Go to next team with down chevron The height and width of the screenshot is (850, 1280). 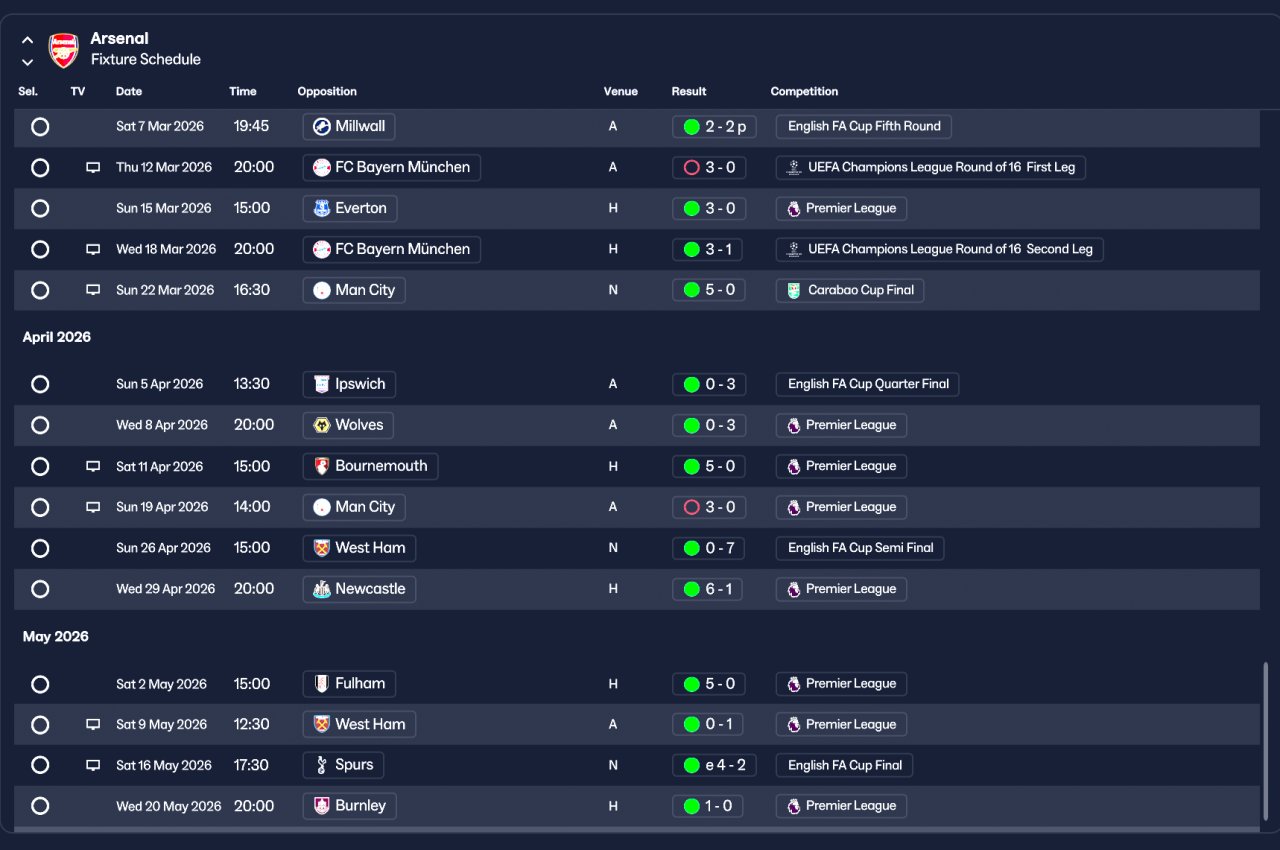[27, 62]
